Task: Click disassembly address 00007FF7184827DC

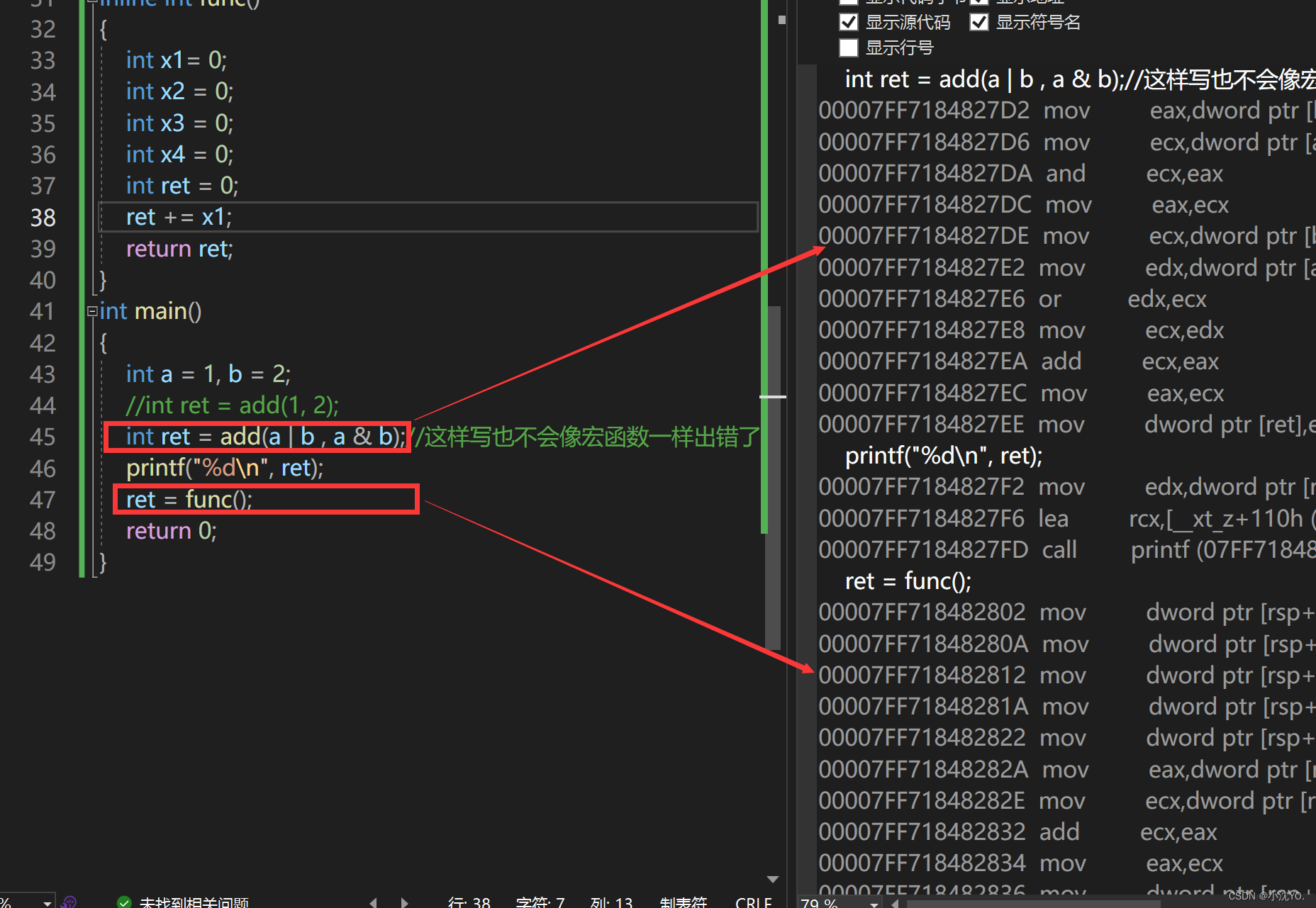Action: pyautogui.click(x=925, y=205)
